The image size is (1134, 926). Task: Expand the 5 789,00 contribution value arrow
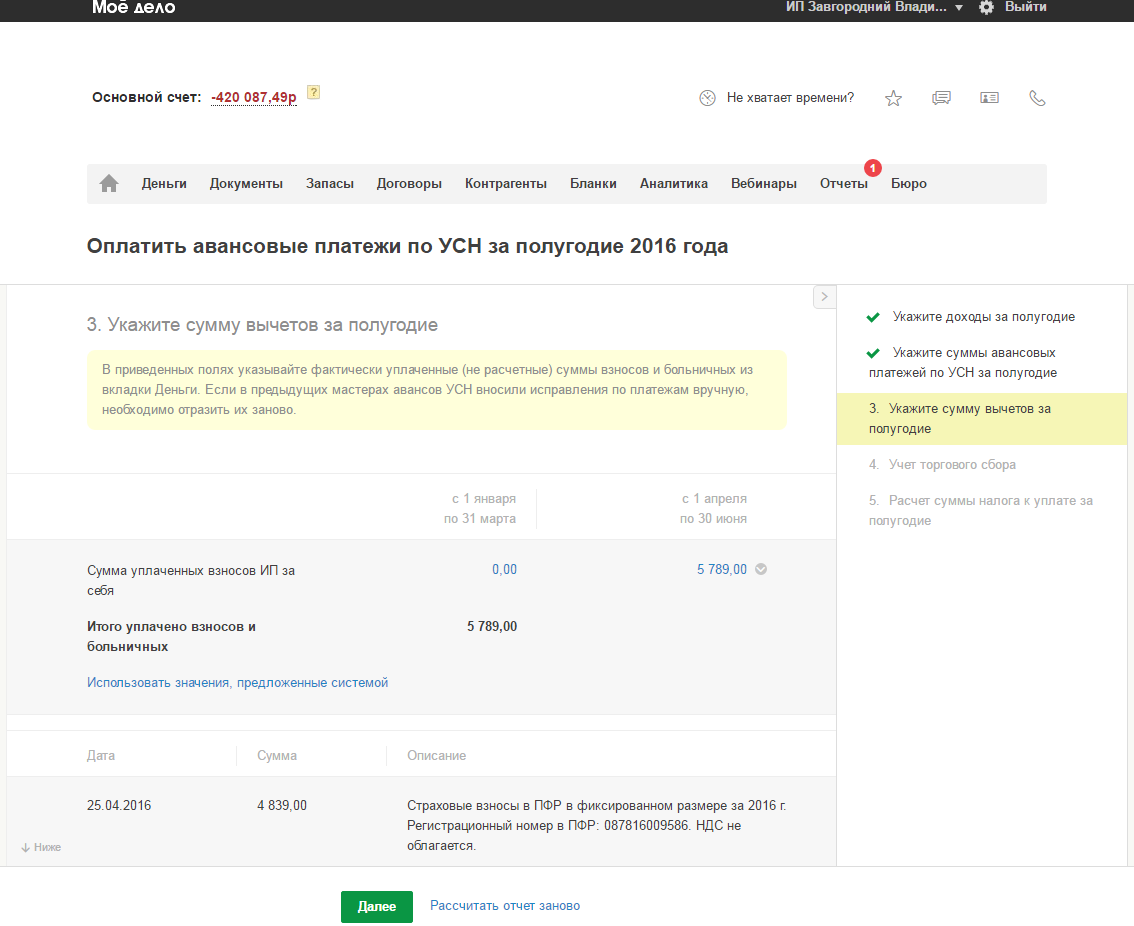[x=761, y=570]
